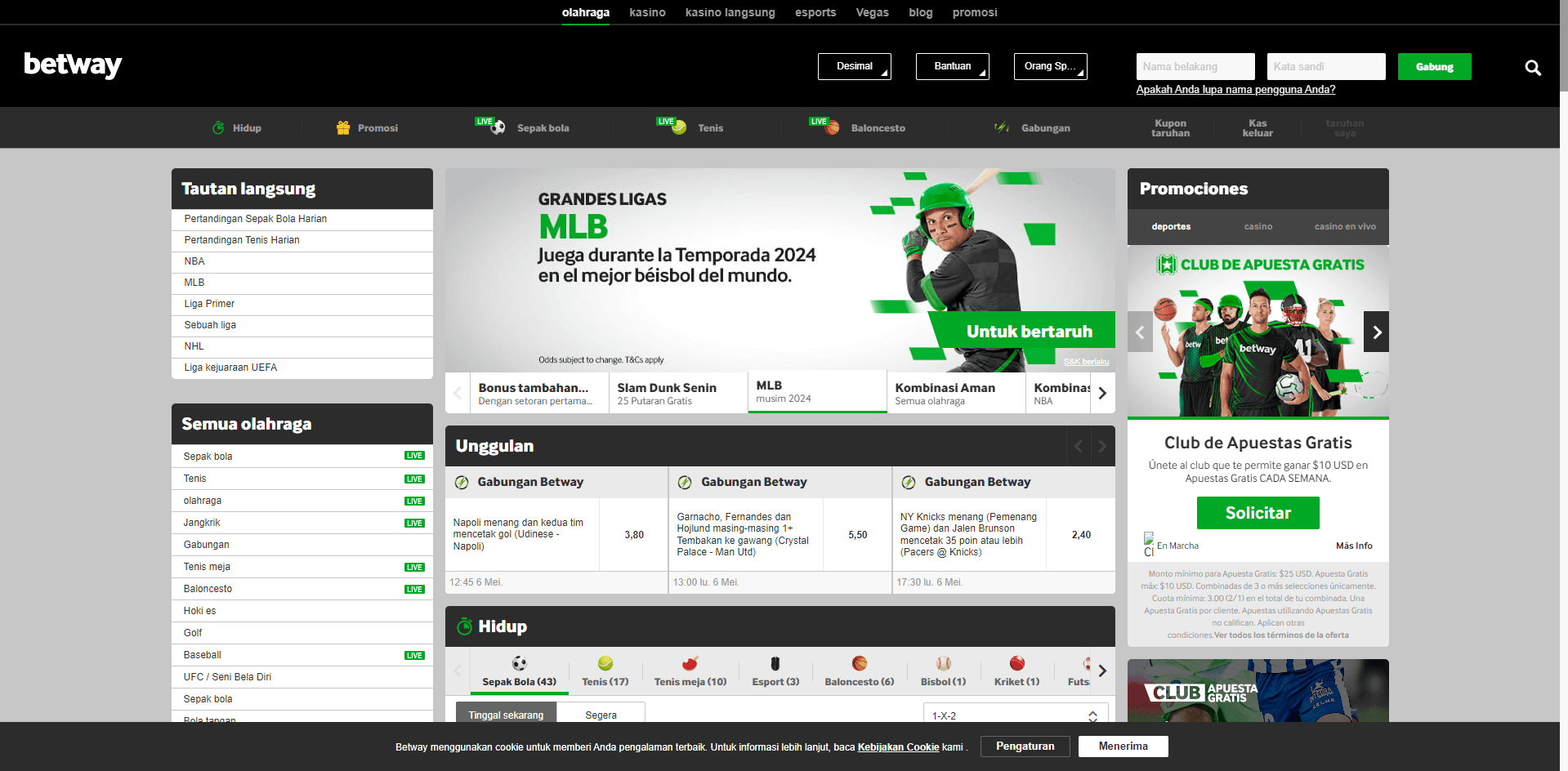This screenshot has width=1568, height=771.
Task: Open kasino langsung top menu
Action: (x=730, y=12)
